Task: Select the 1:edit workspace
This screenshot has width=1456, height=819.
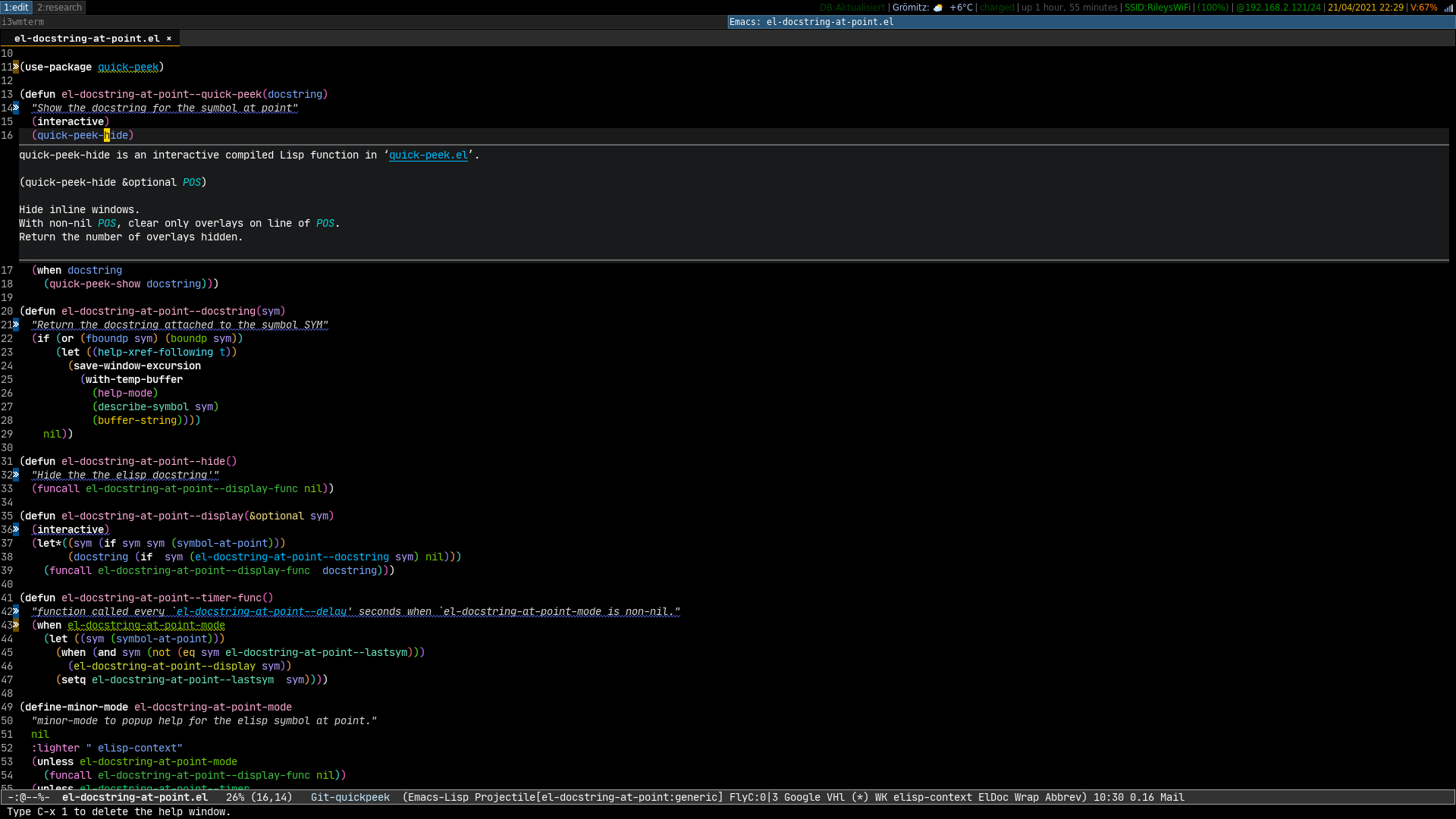Action: pos(17,8)
